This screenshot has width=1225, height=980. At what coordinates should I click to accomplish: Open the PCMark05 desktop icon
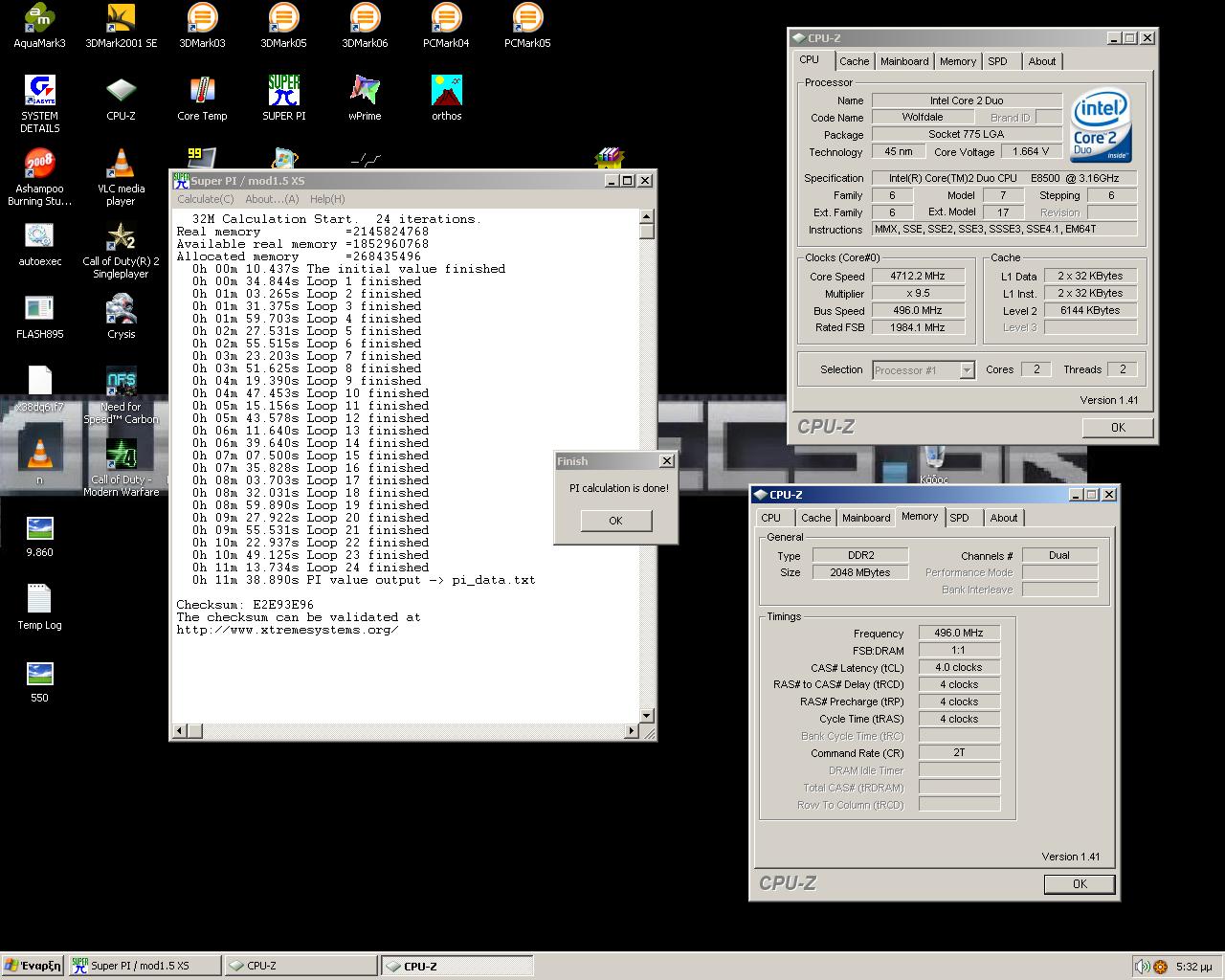(527, 26)
